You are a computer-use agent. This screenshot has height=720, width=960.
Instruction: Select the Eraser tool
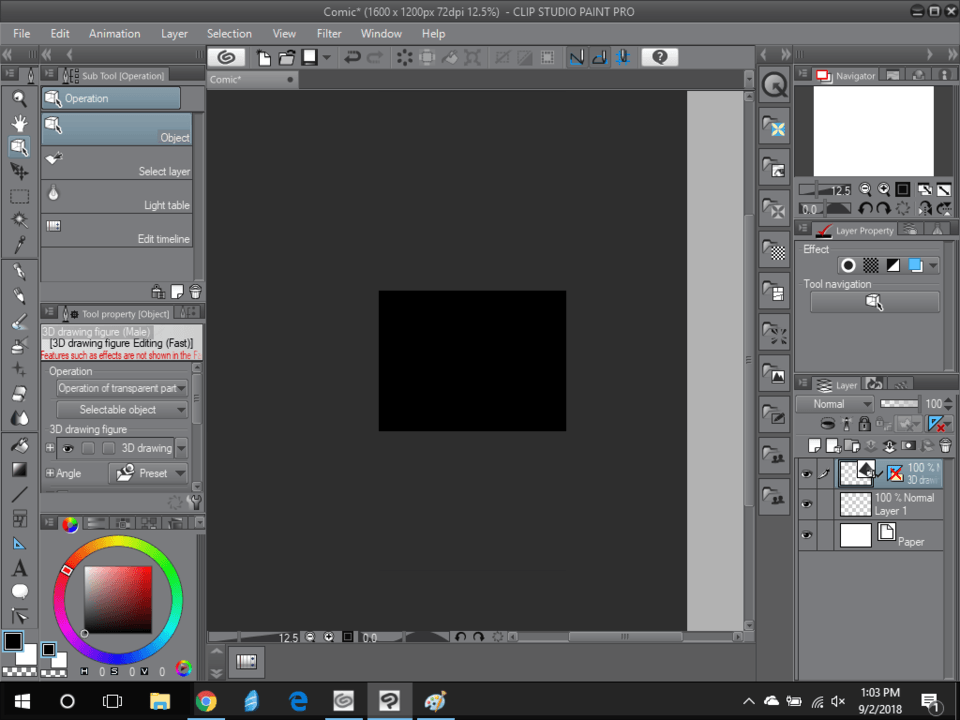click(20, 394)
